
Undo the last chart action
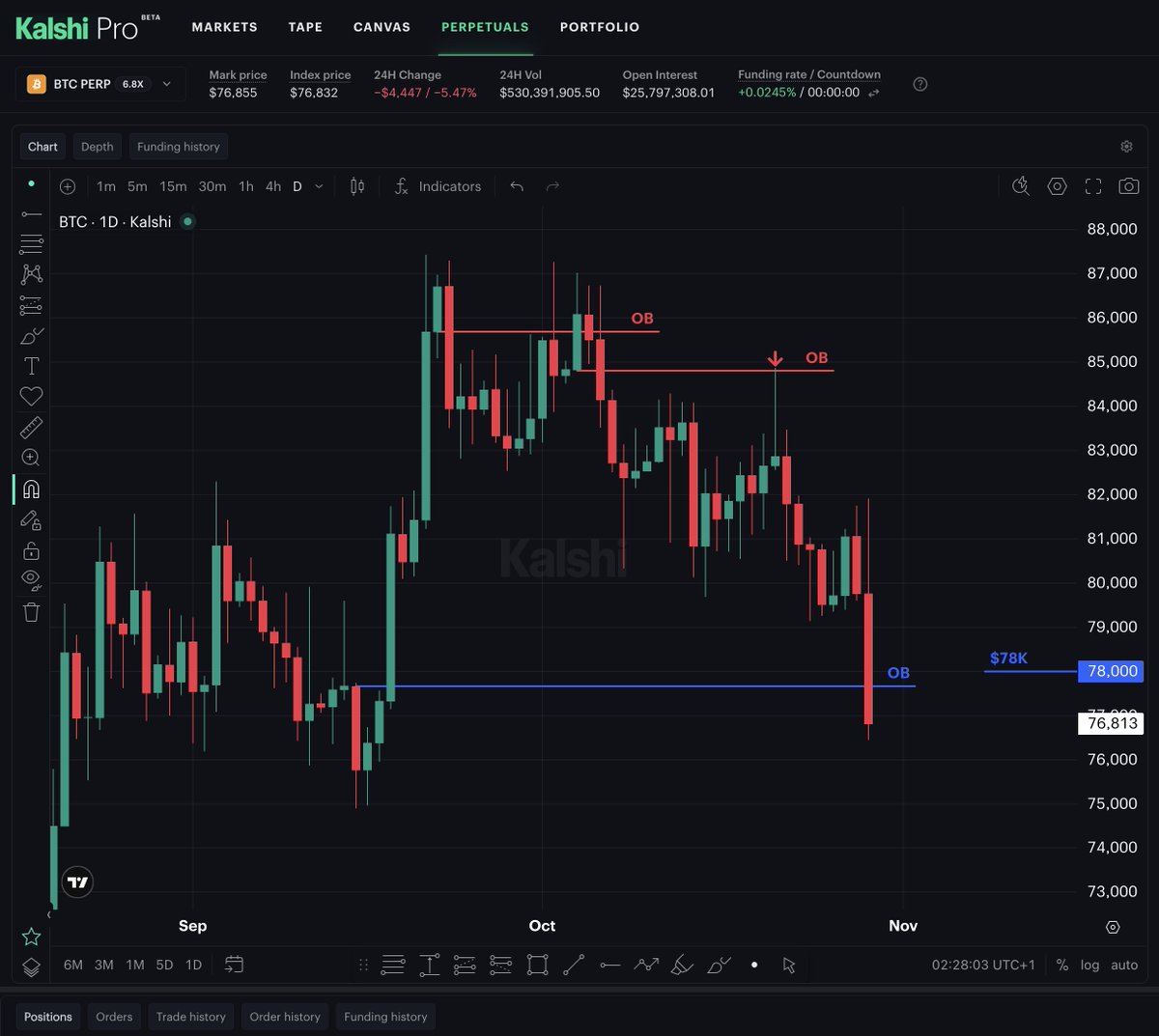pos(517,186)
